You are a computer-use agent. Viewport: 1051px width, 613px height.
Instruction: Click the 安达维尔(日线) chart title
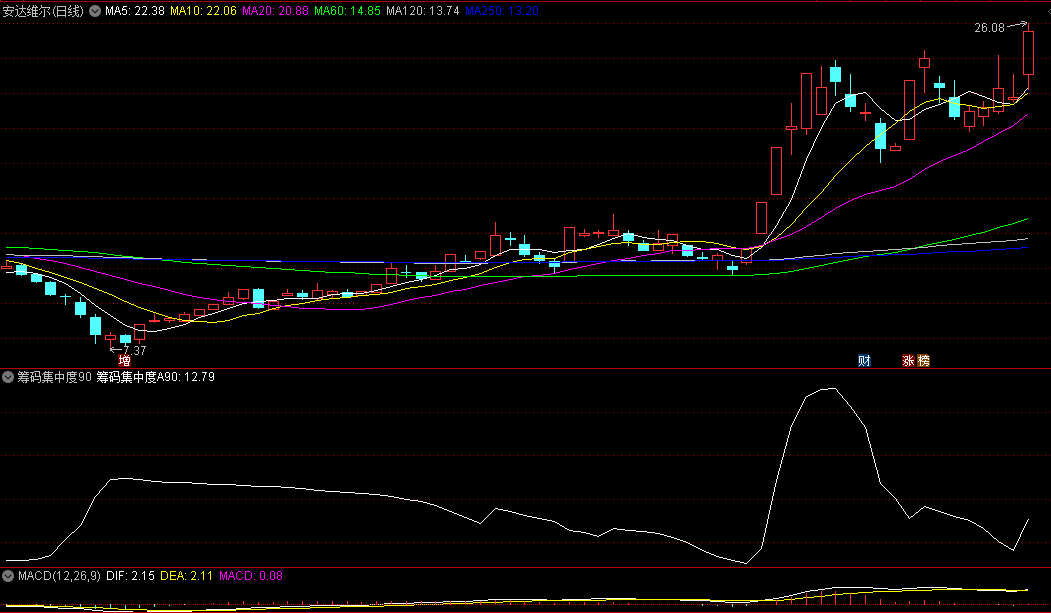[x=44, y=11]
